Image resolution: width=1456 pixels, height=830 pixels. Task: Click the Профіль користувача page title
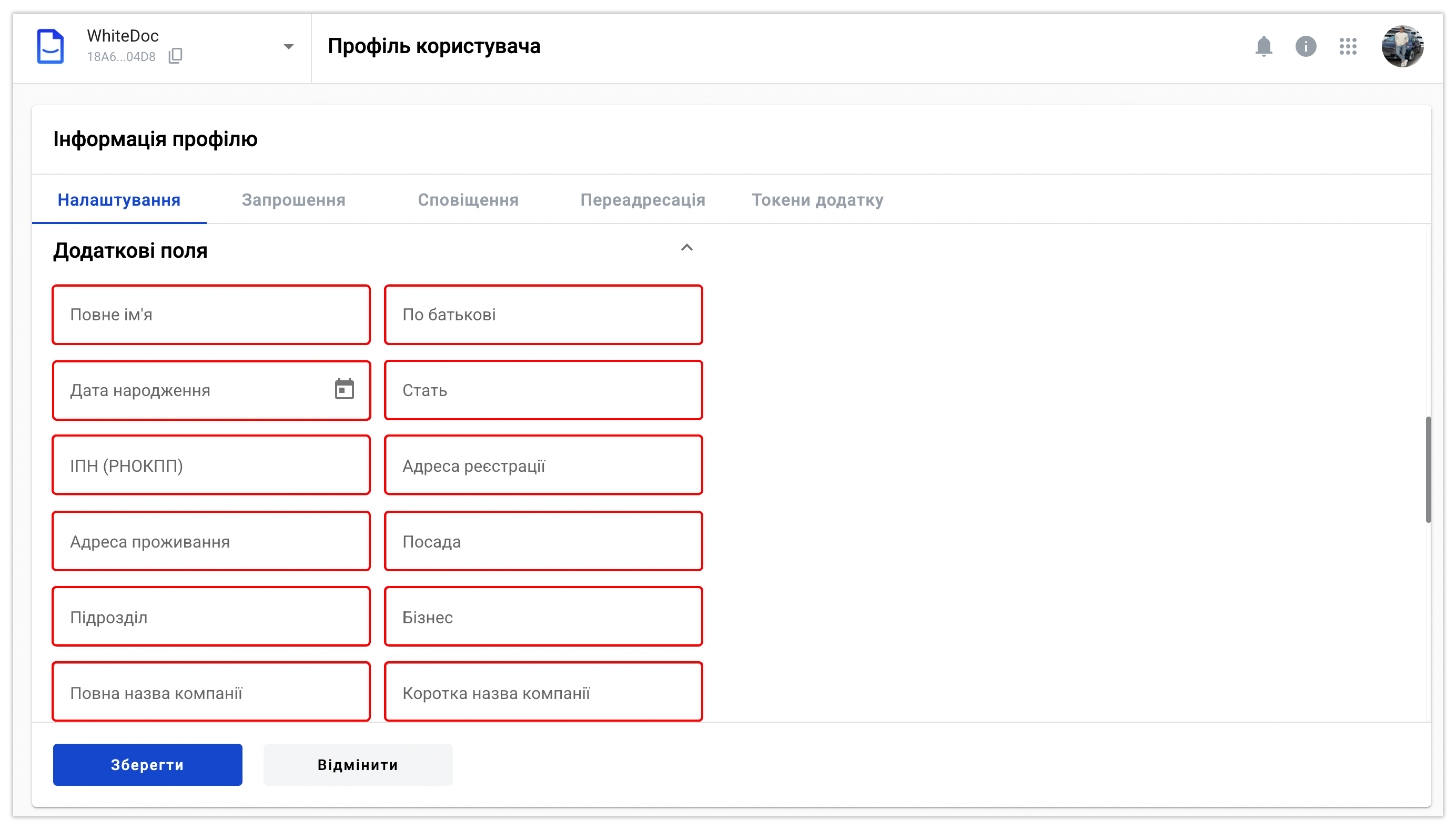434,46
